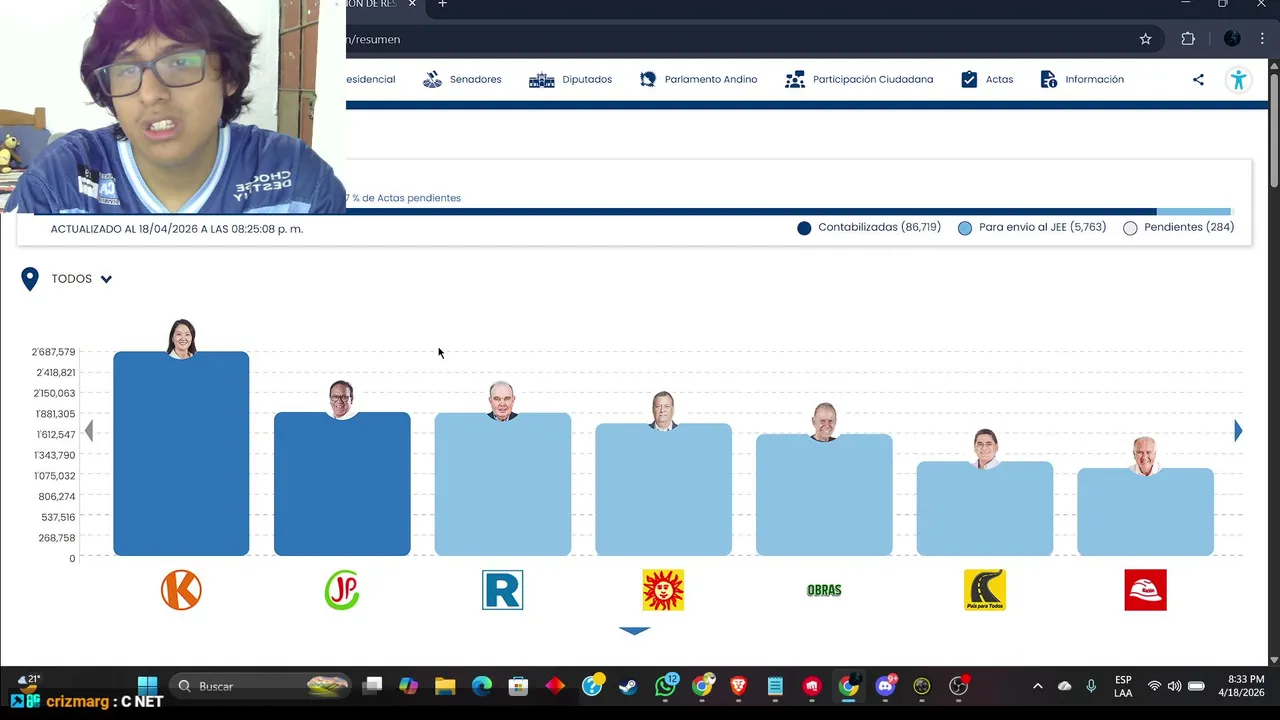Click the actas progress bar
This screenshot has width=1280, height=720.
[x=634, y=212]
